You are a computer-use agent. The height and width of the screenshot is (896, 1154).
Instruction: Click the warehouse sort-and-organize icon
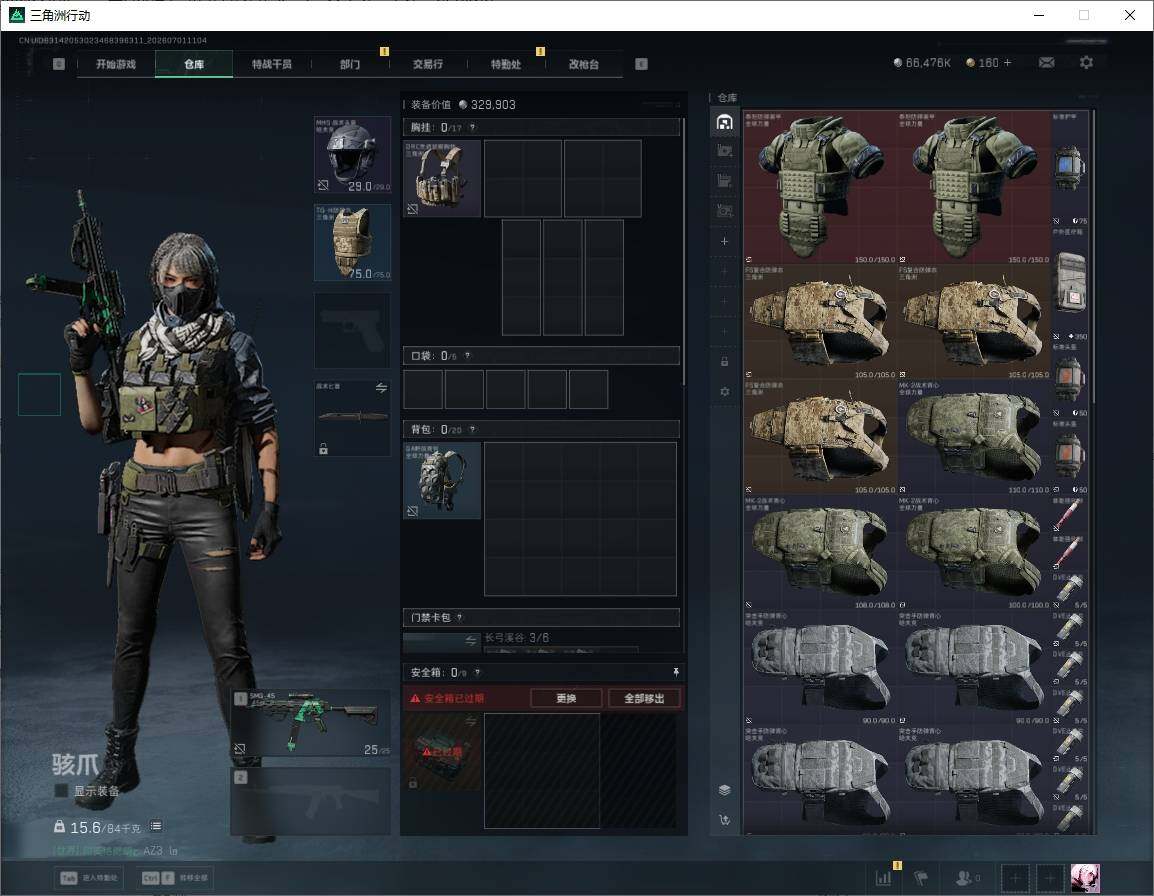click(x=724, y=819)
